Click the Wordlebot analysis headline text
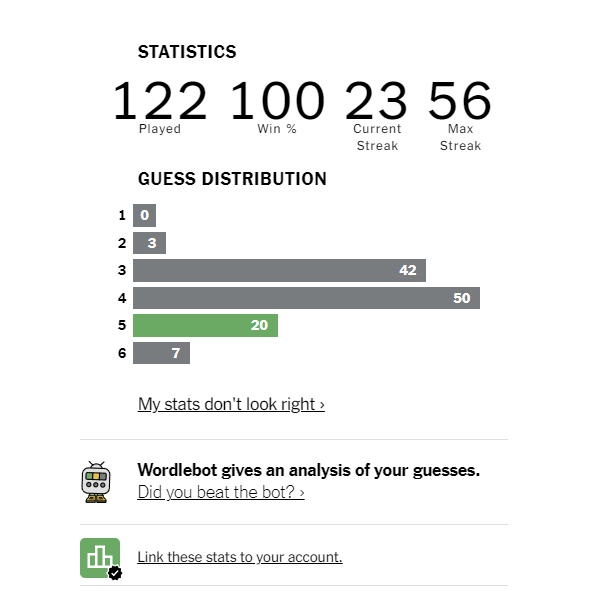The height and width of the screenshot is (591, 607). click(x=309, y=470)
